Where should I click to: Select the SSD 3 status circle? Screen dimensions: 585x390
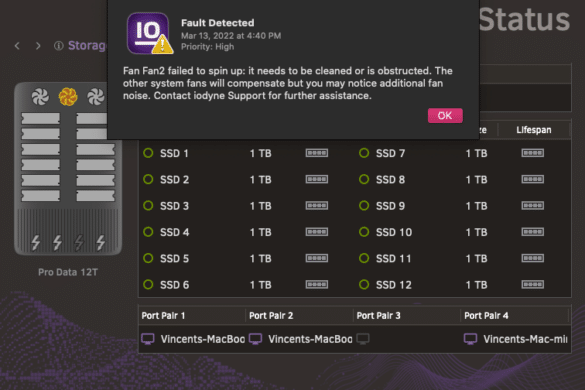pos(148,206)
